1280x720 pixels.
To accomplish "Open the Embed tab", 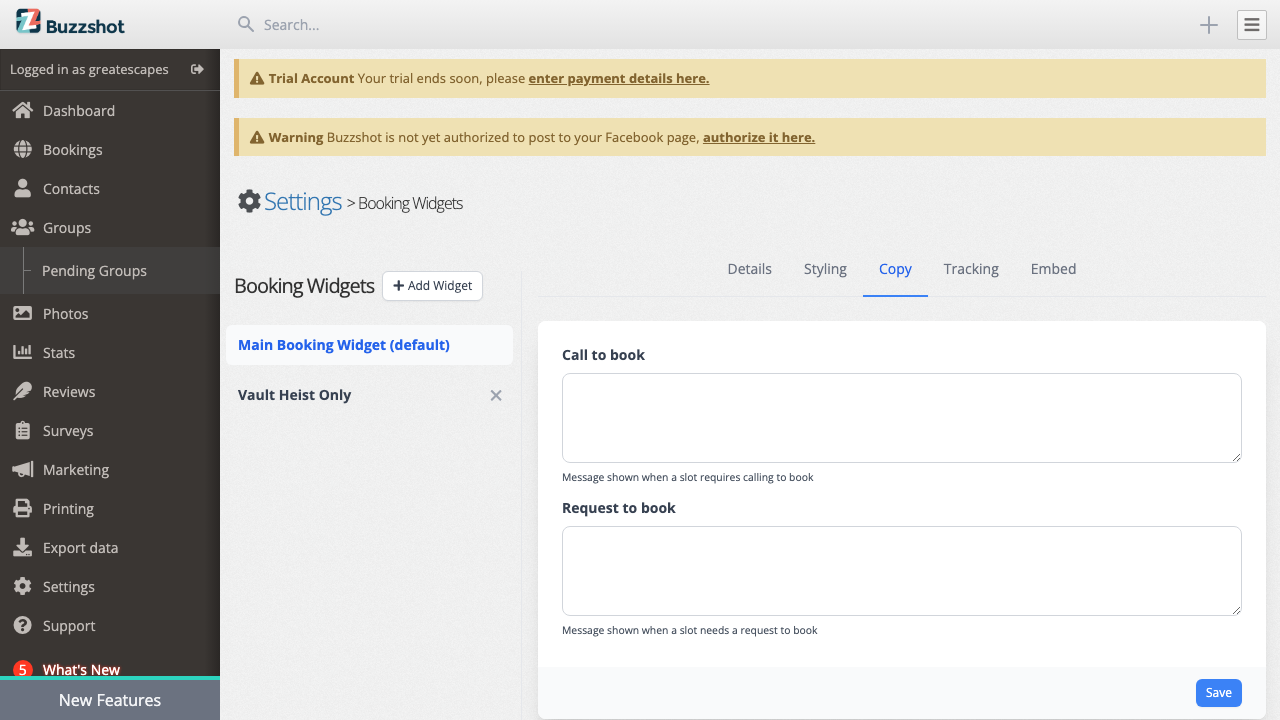I will 1053,268.
